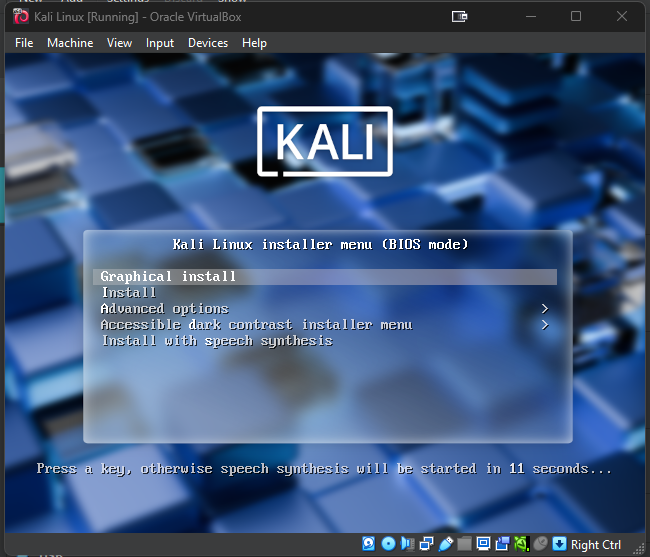
Task: Click the Right Ctrl host key label
Action: [596, 544]
